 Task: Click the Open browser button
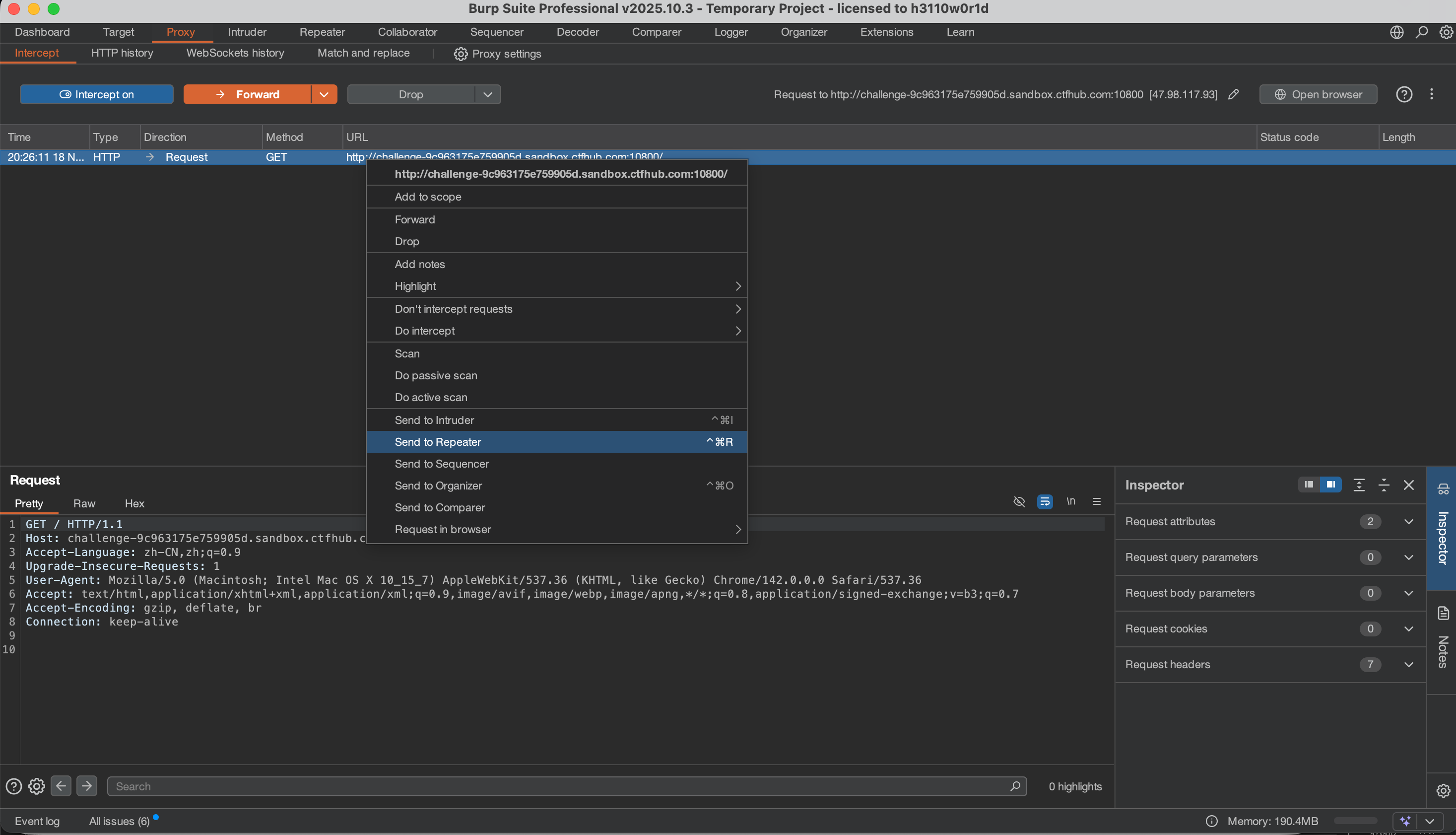tap(1318, 95)
